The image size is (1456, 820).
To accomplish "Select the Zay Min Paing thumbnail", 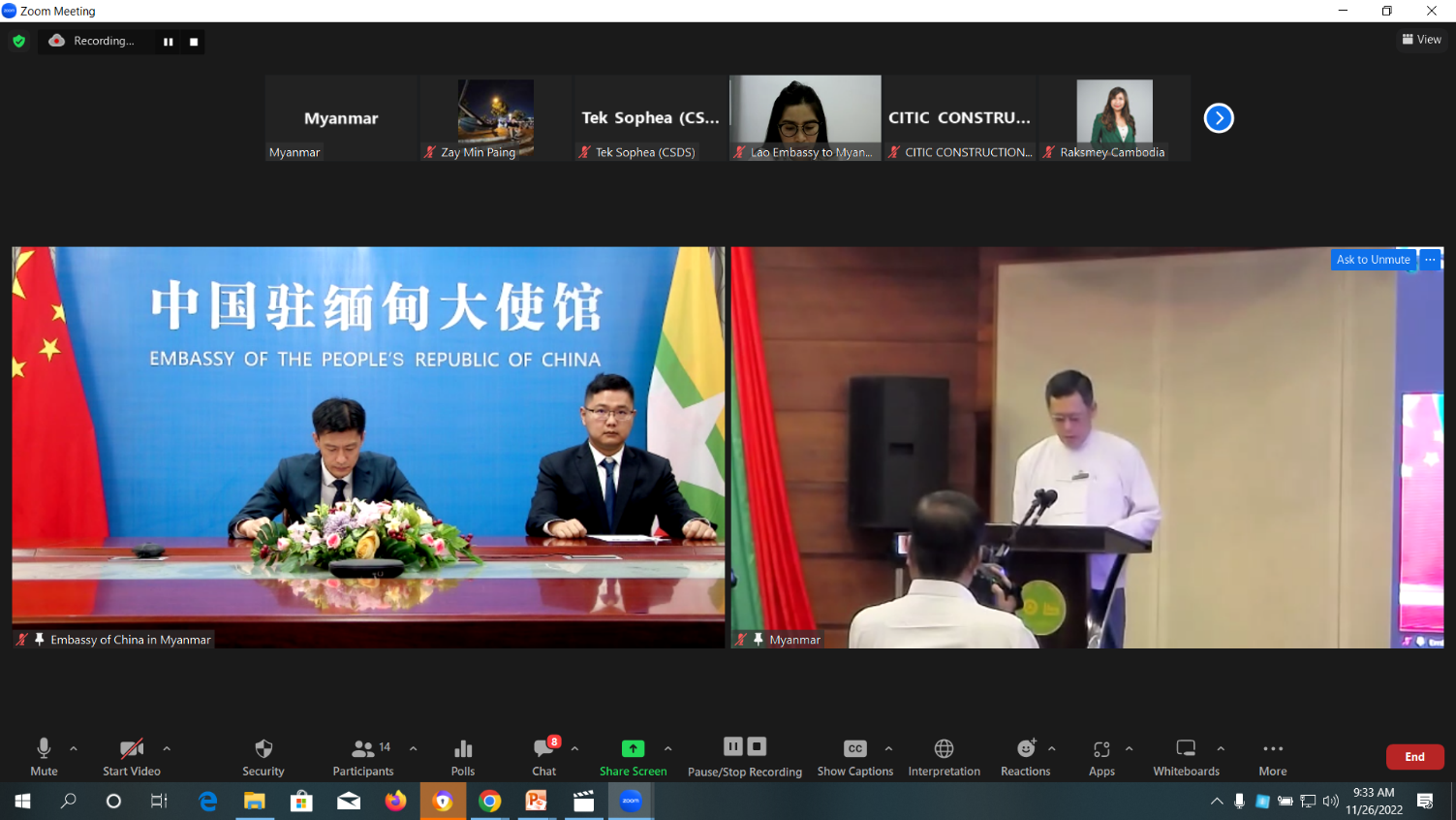I will [495, 118].
